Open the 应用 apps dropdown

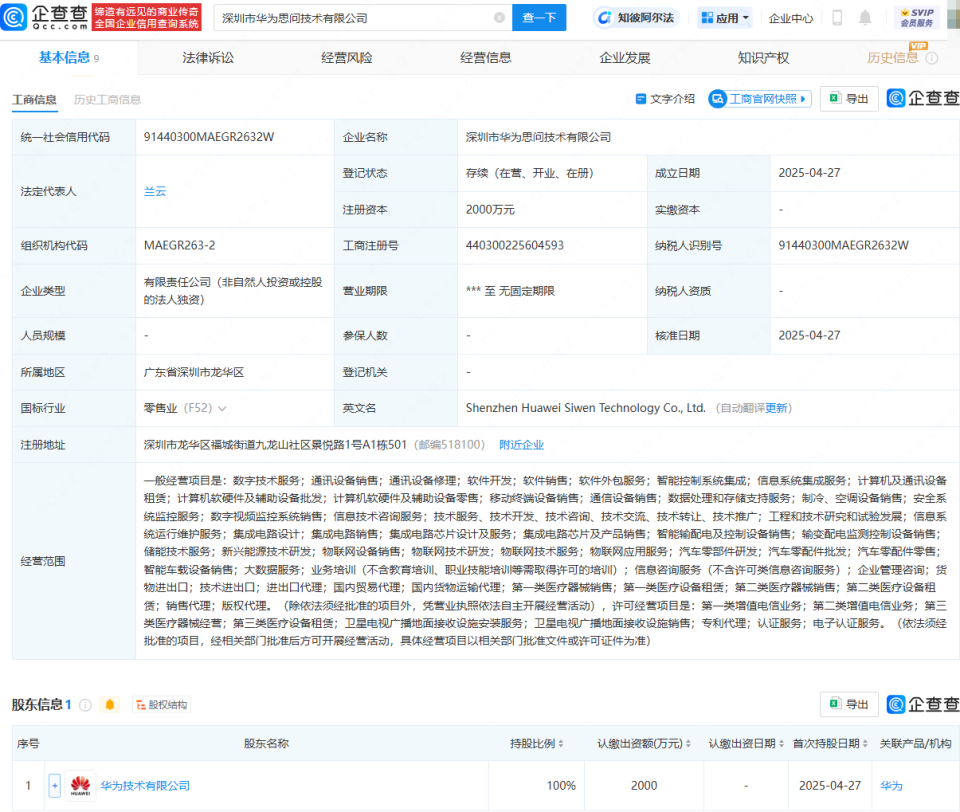point(723,17)
